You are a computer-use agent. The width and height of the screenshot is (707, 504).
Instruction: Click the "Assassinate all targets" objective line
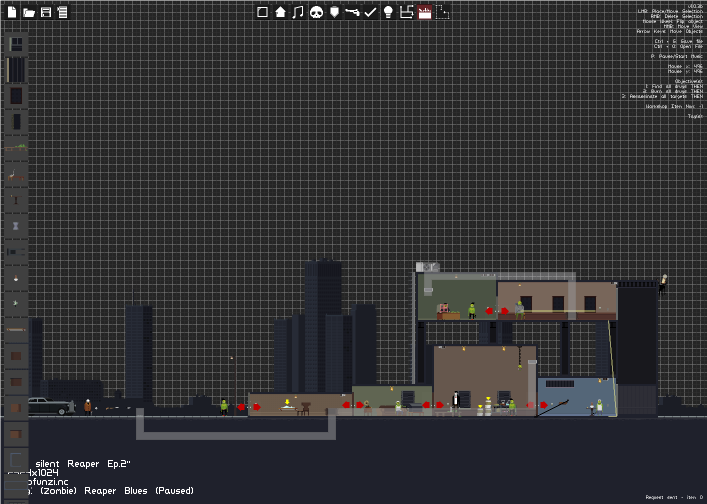pos(662,96)
